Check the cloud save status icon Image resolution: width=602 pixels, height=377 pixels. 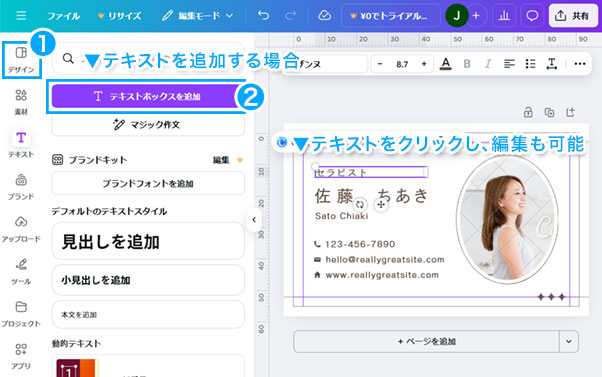[x=325, y=16]
